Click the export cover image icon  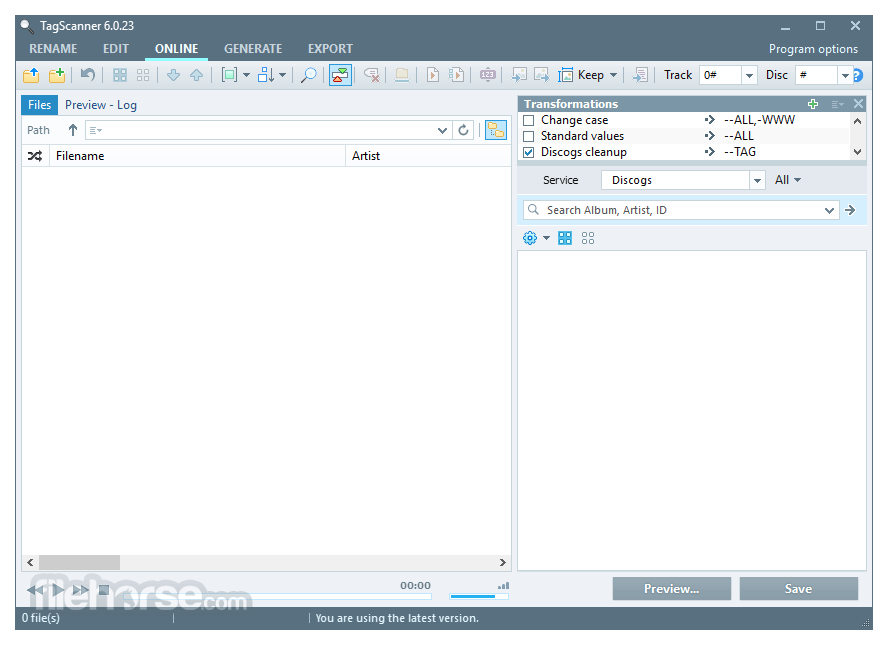point(542,75)
